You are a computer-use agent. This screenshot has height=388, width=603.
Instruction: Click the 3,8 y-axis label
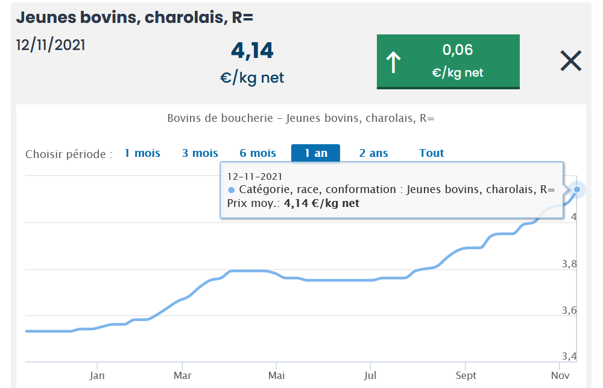pos(569,264)
